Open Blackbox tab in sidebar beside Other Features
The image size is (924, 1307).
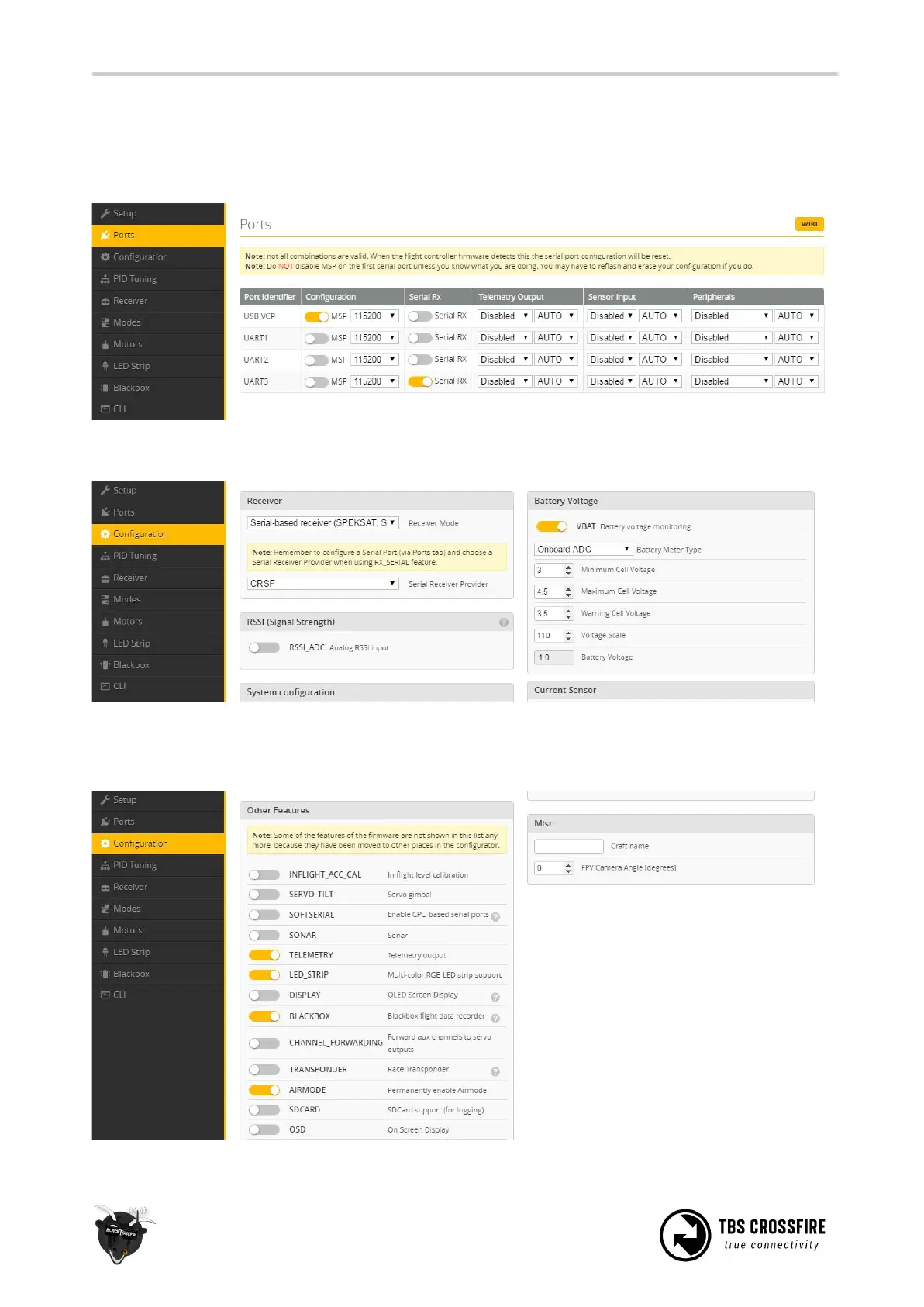tap(130, 974)
